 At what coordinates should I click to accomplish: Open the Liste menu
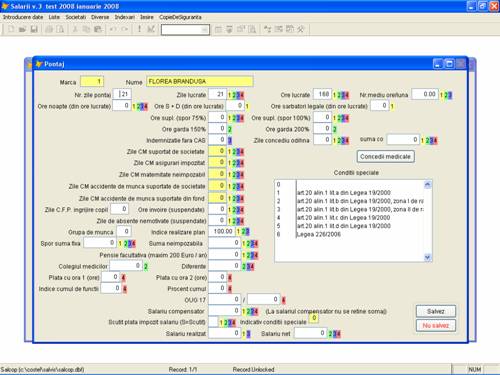click(54, 17)
